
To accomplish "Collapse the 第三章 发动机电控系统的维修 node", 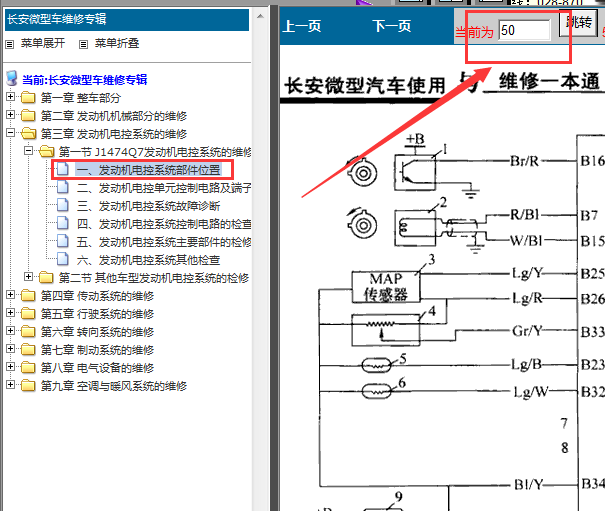I will coord(10,133).
